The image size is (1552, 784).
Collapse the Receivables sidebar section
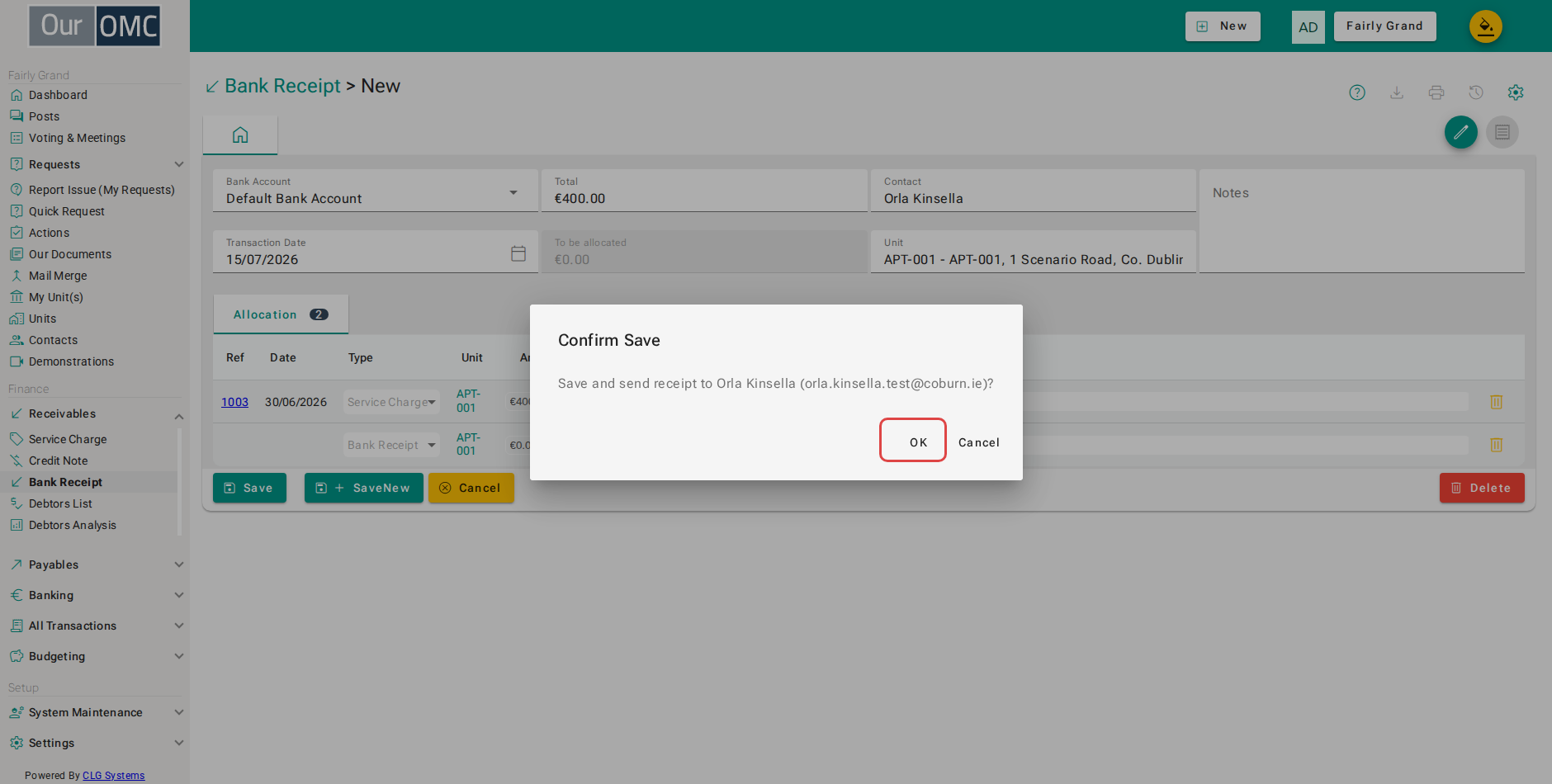pos(96,413)
